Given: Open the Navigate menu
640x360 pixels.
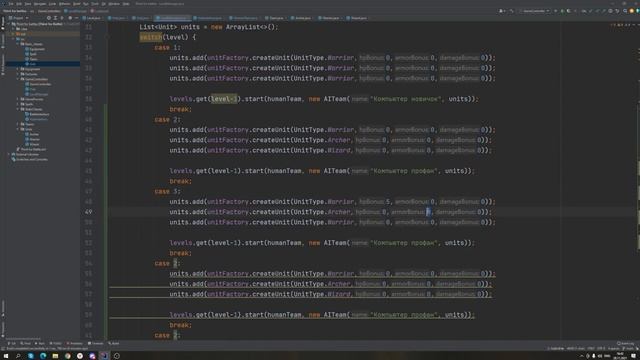Looking at the screenshot, I should click(x=40, y=4).
